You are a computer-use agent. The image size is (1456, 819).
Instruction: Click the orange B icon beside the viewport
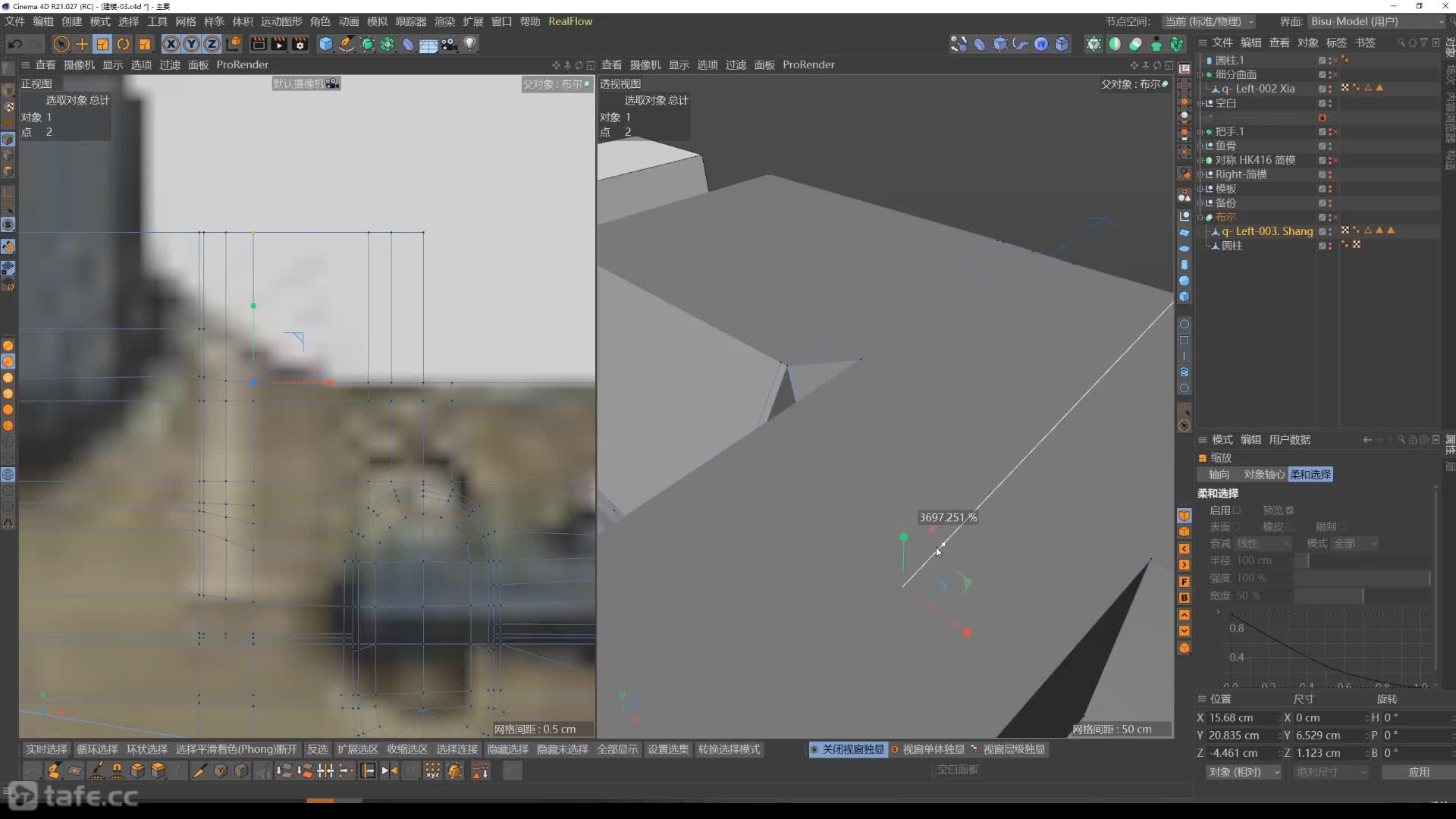pyautogui.click(x=1184, y=598)
